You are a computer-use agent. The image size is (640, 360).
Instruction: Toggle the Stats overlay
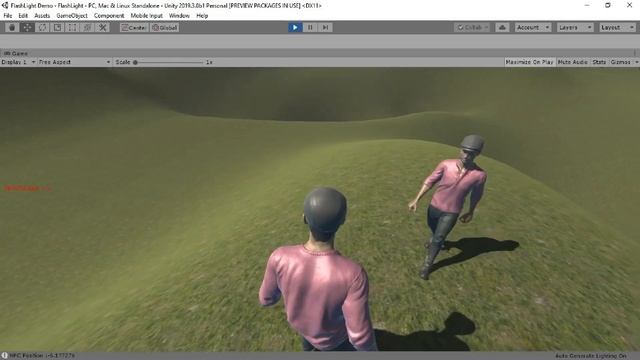[x=599, y=62]
